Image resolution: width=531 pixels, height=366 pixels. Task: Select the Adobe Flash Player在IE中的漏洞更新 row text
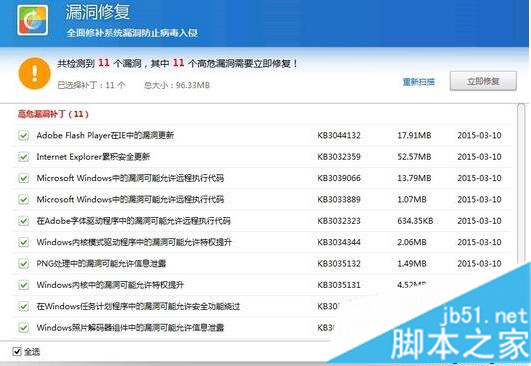(x=105, y=135)
